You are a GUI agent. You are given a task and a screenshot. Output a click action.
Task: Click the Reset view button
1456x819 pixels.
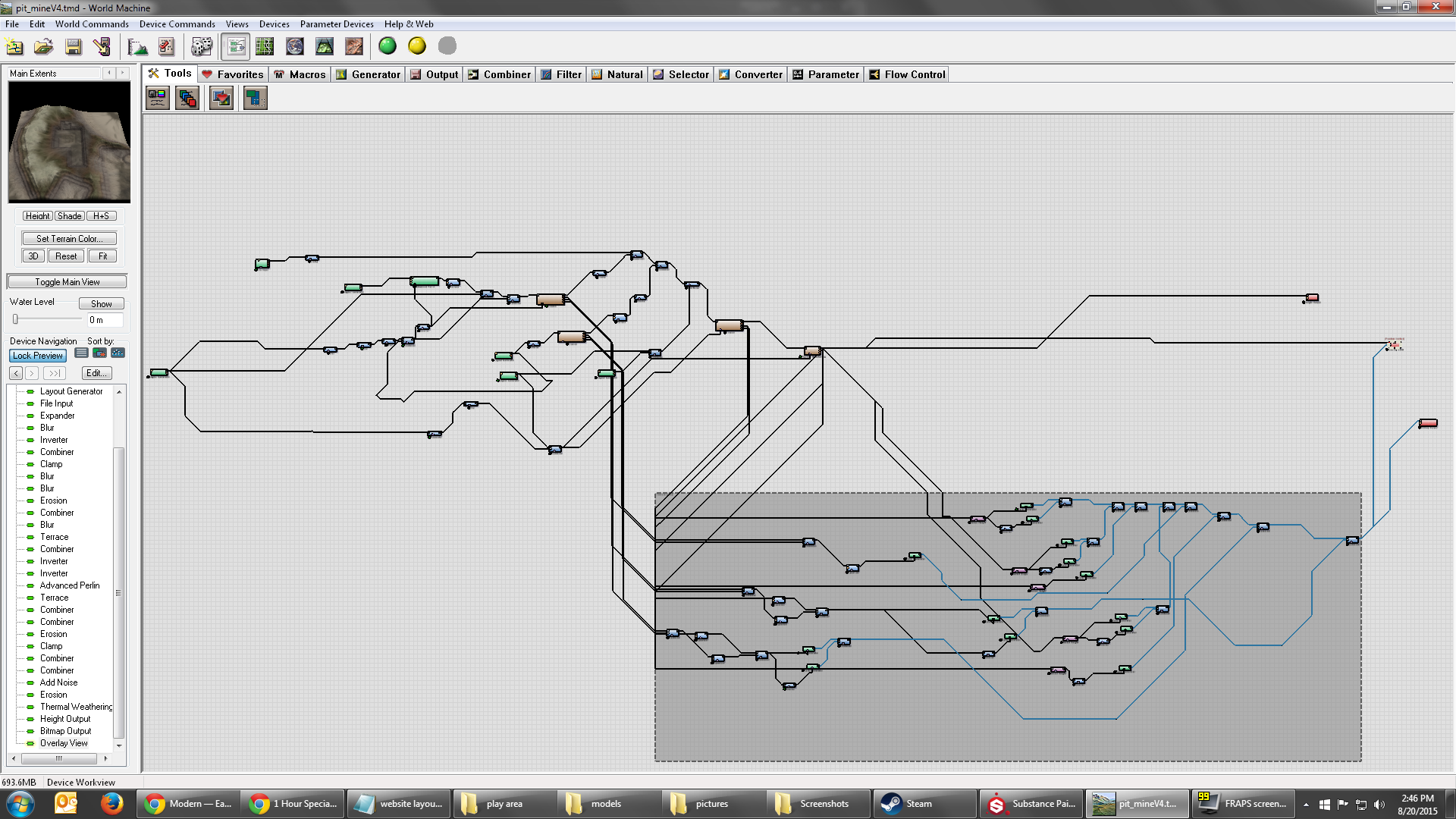[66, 256]
